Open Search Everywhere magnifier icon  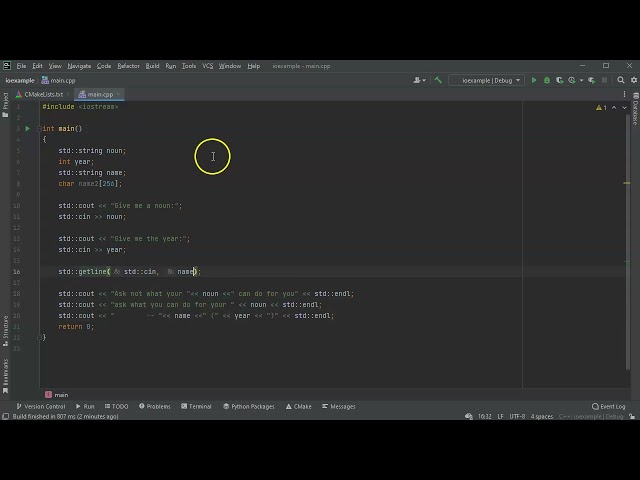pyautogui.click(x=621, y=80)
